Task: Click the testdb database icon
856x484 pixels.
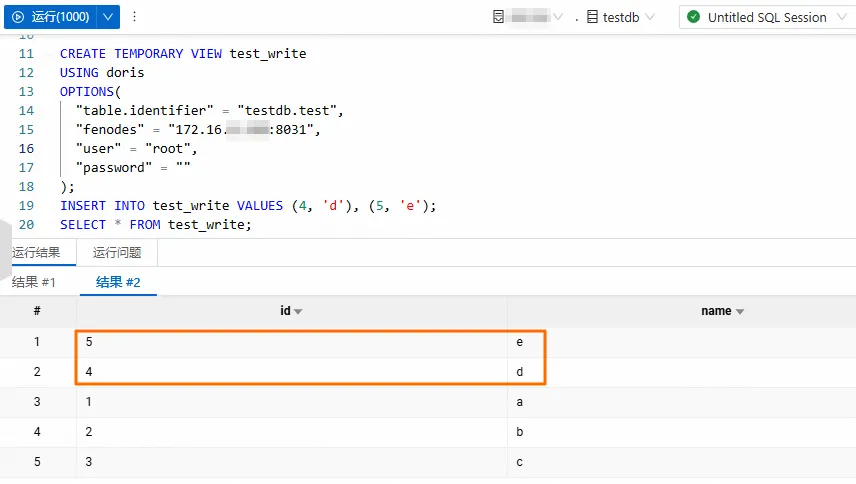Action: pyautogui.click(x=592, y=17)
